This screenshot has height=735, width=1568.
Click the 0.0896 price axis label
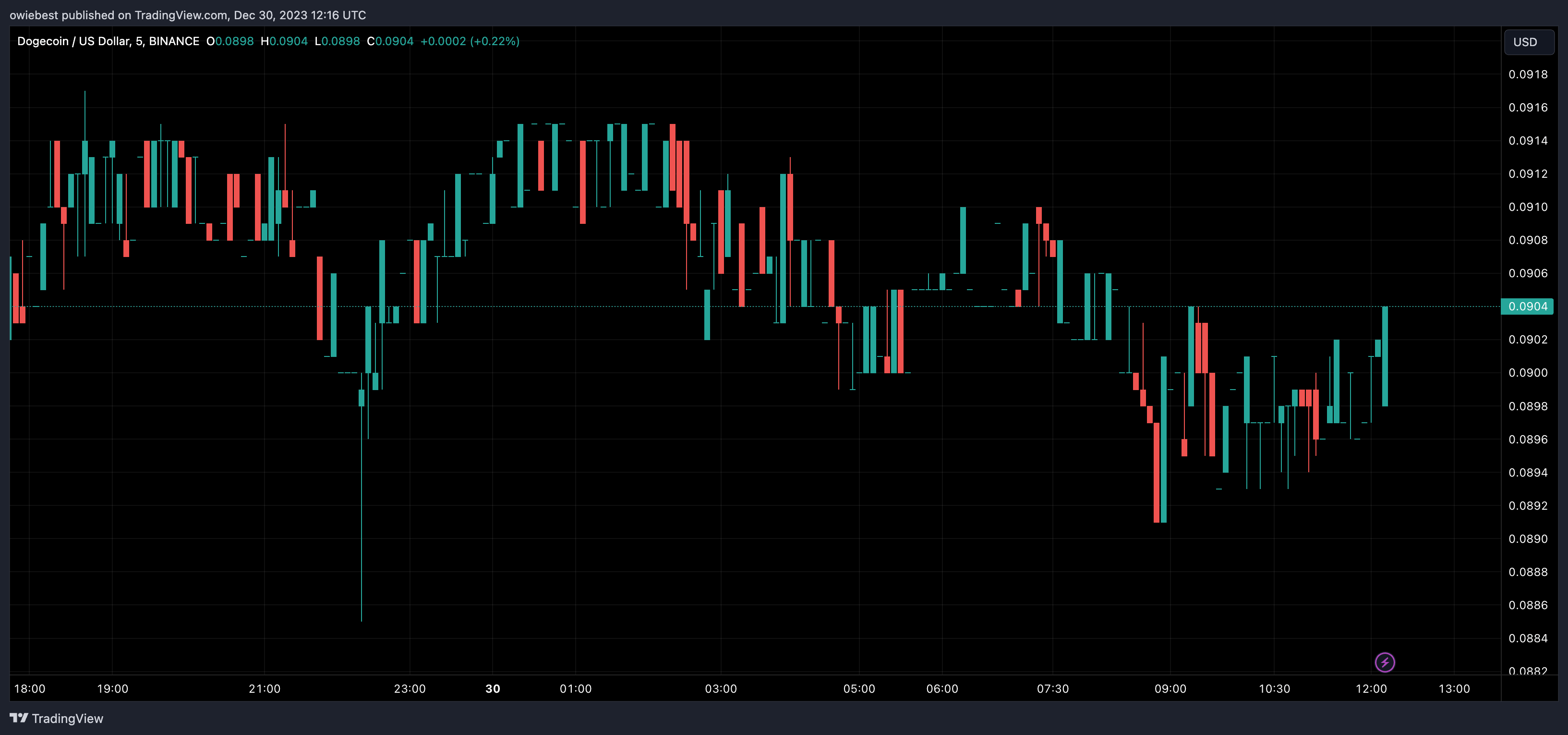(x=1528, y=439)
